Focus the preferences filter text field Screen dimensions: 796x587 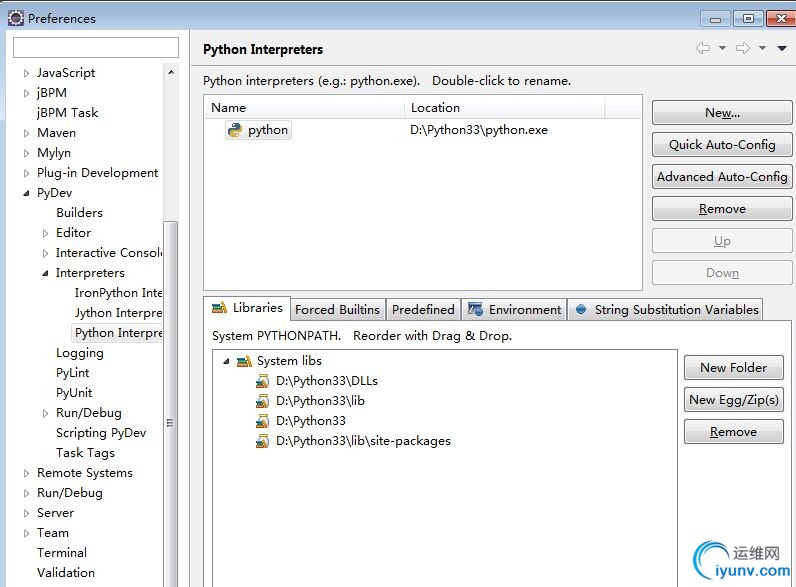pyautogui.click(x=96, y=48)
